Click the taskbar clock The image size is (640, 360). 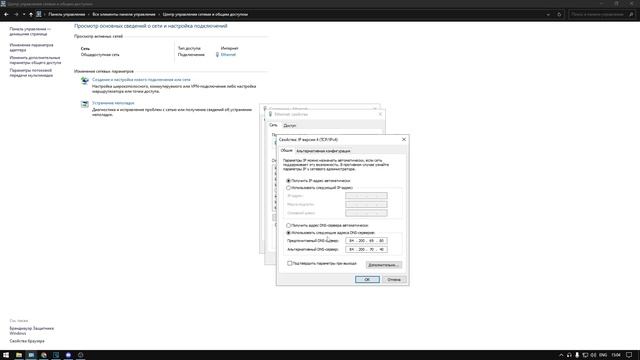[616, 355]
